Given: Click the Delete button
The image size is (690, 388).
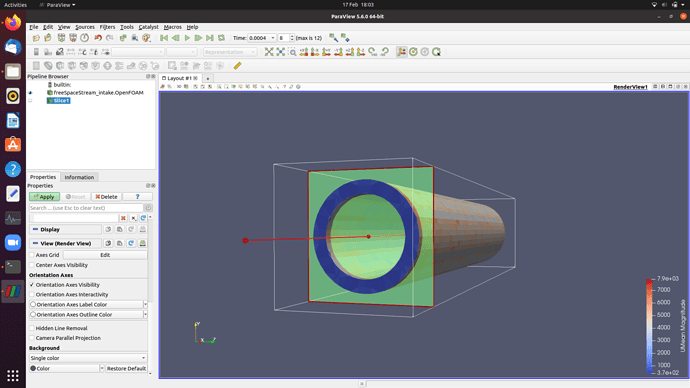Looking at the screenshot, I should tap(106, 197).
